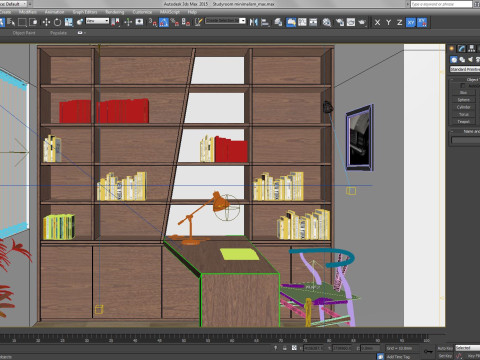Switch to Object Paint ribbon tab
Screen dimensions: 480x360
[x=24, y=33]
